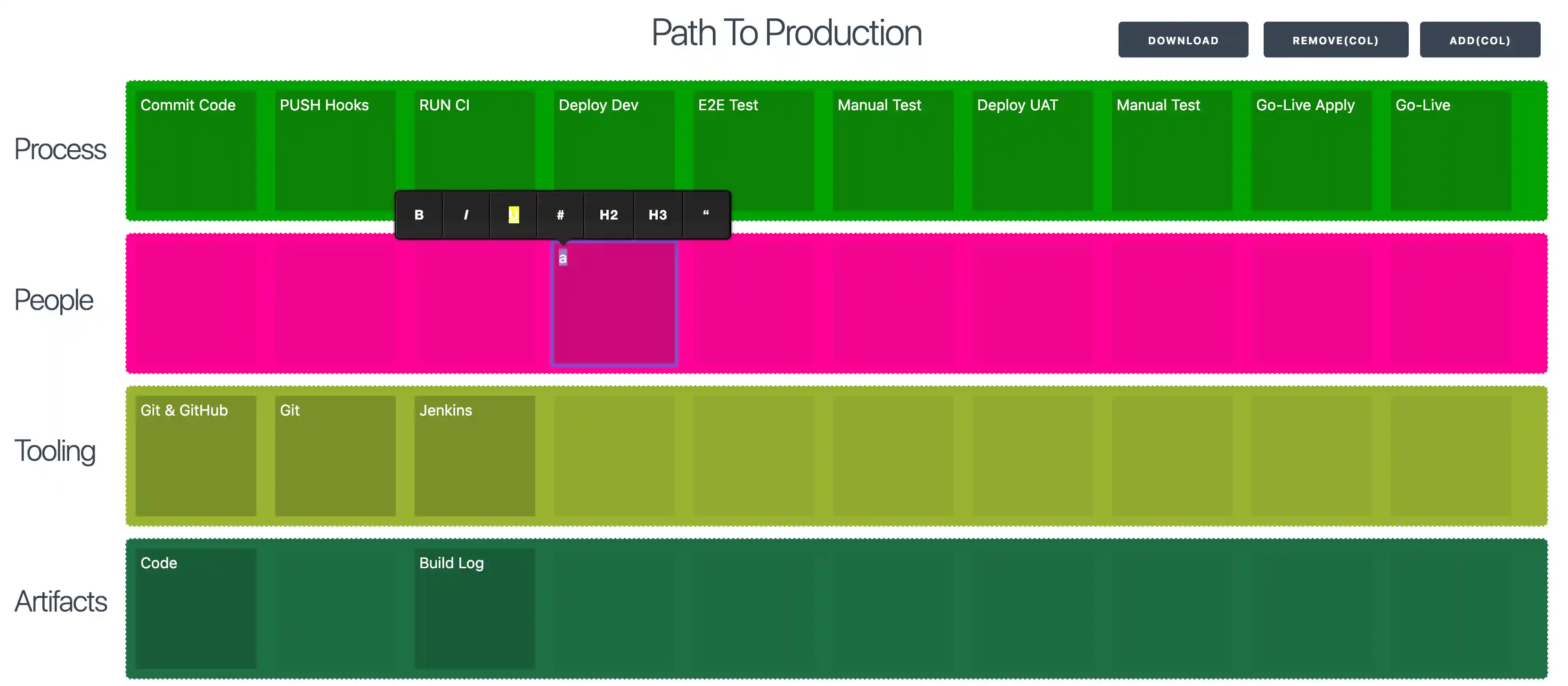This screenshot has width=1568, height=686.
Task: Insert a heading using the # icon
Action: [561, 215]
